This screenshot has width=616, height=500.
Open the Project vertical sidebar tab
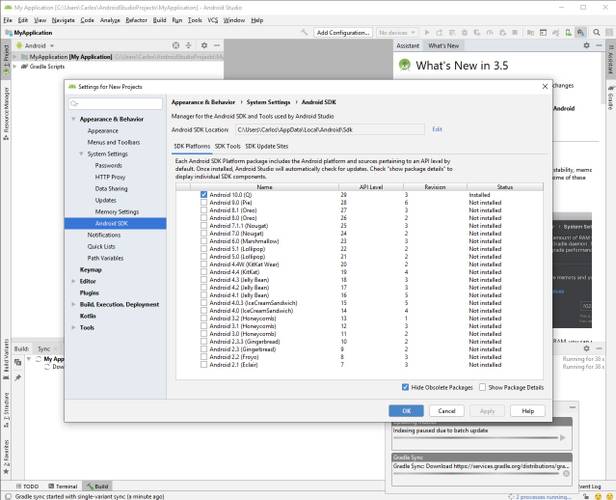coord(6,59)
